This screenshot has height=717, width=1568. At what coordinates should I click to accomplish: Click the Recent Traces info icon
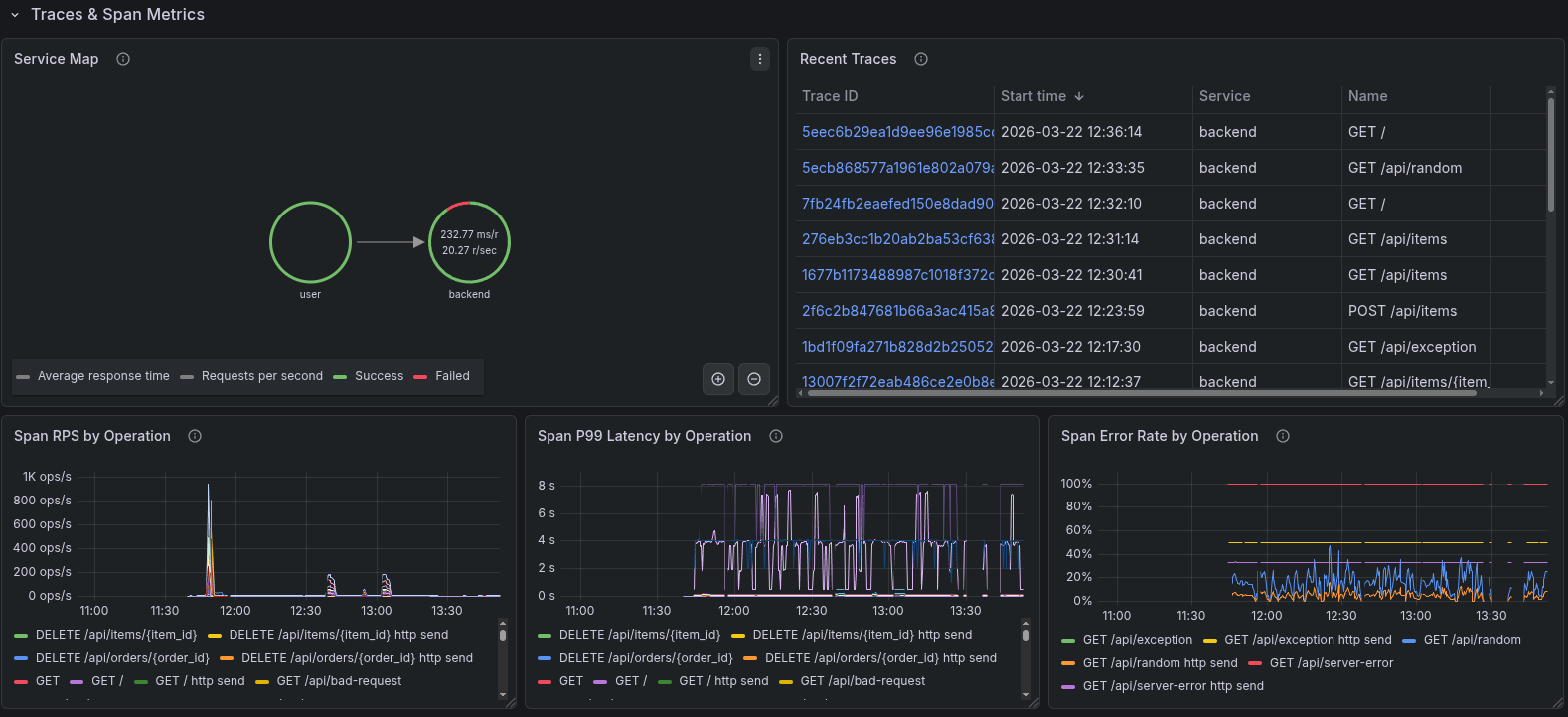point(921,59)
